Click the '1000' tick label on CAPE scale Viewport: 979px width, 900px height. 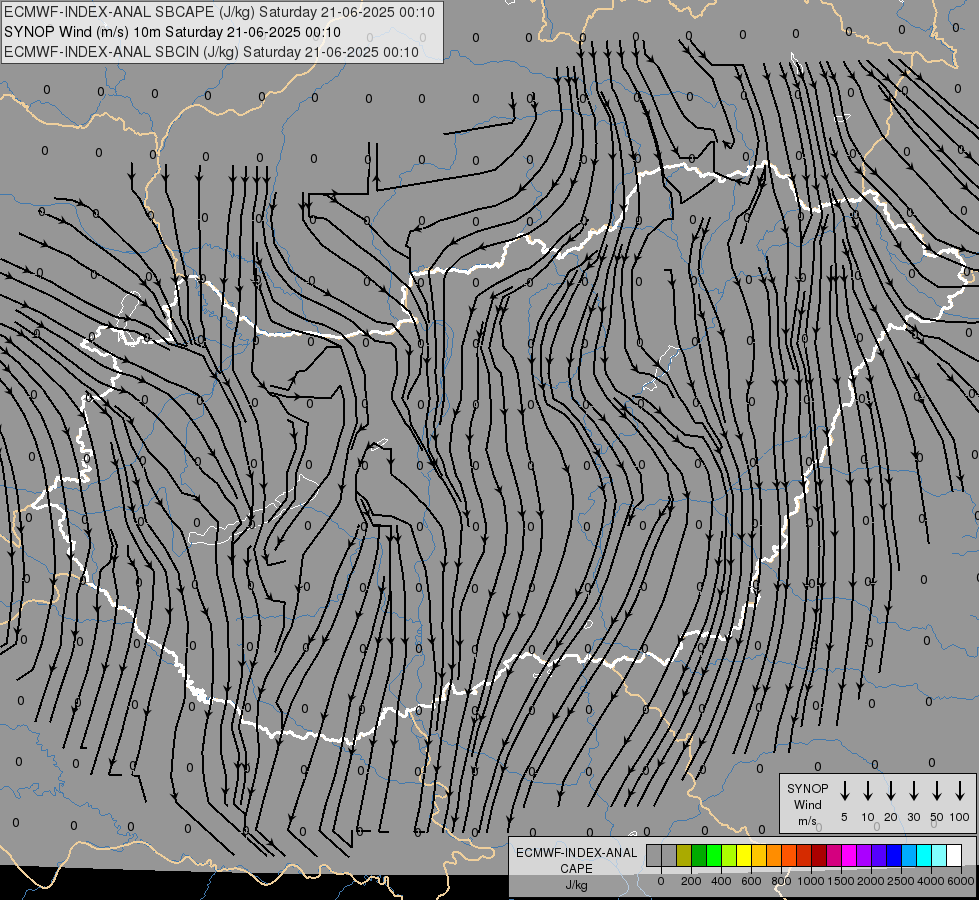point(811,881)
